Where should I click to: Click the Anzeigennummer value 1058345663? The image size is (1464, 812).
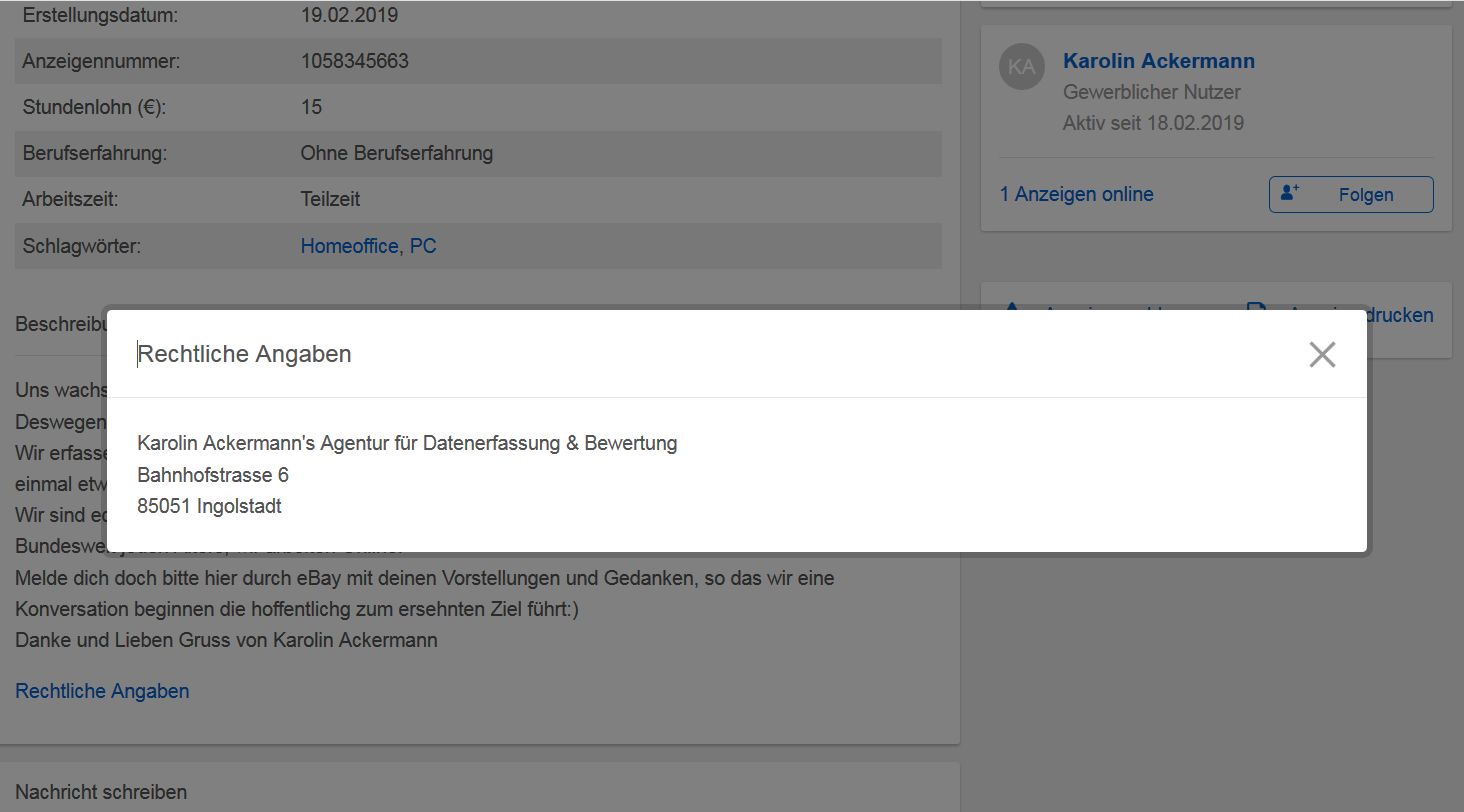(x=354, y=61)
